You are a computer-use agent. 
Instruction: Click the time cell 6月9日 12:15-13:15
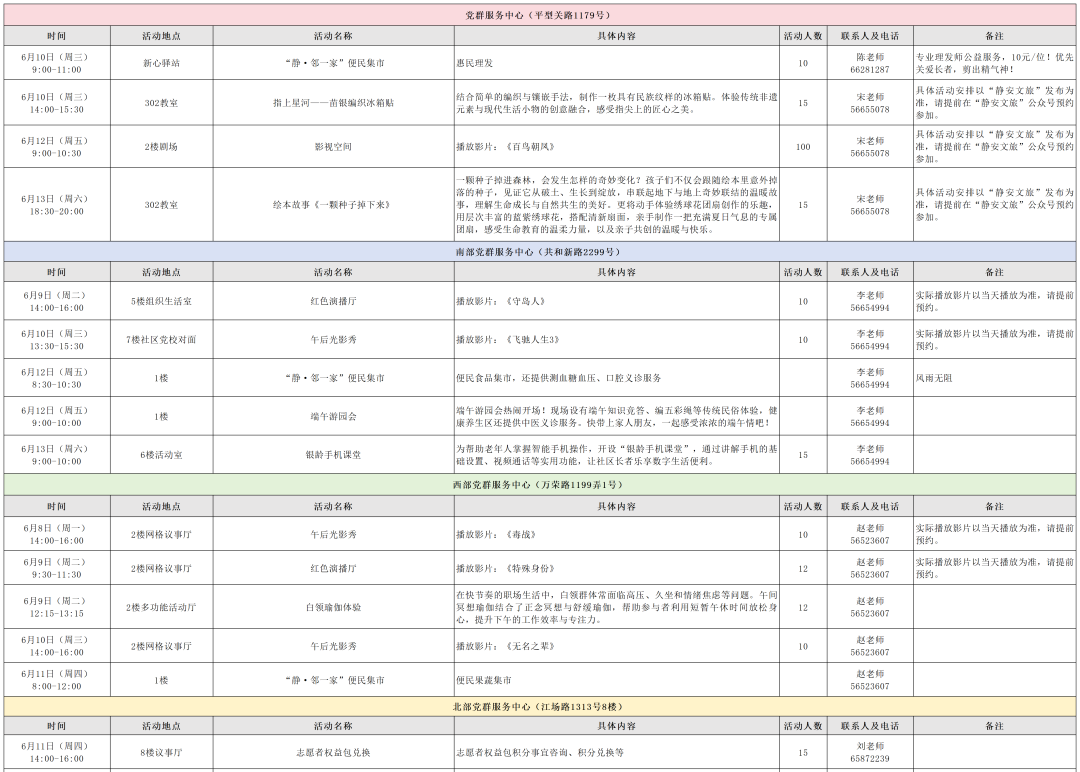click(x=56, y=607)
